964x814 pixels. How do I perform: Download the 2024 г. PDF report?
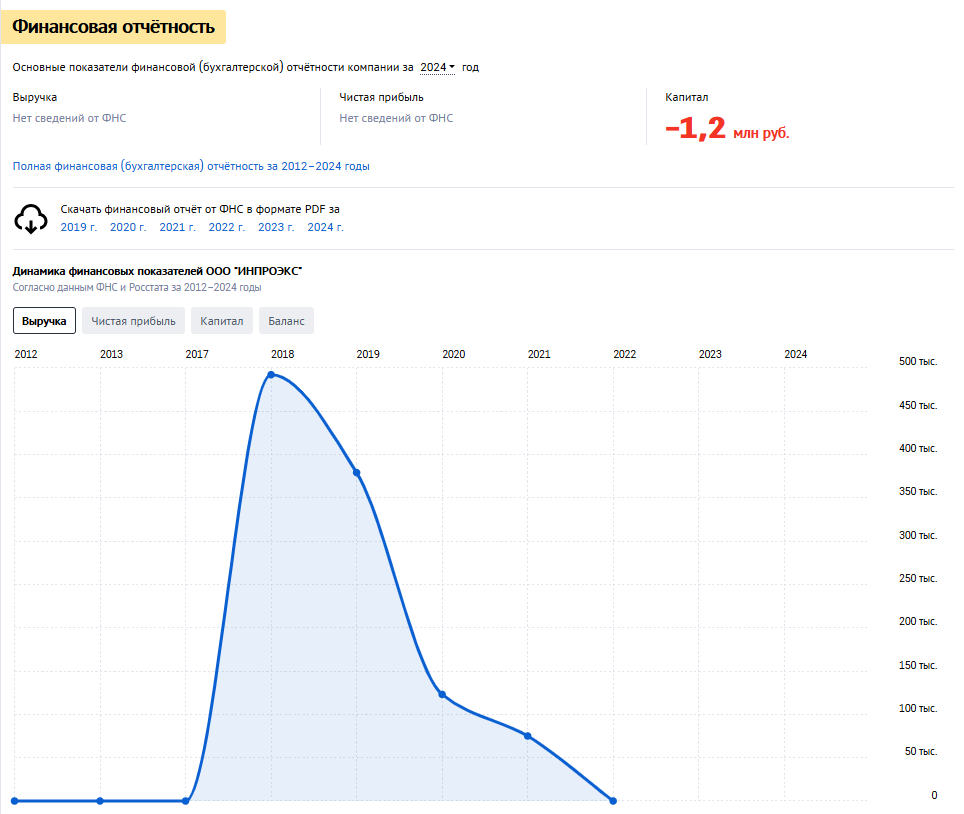325,227
